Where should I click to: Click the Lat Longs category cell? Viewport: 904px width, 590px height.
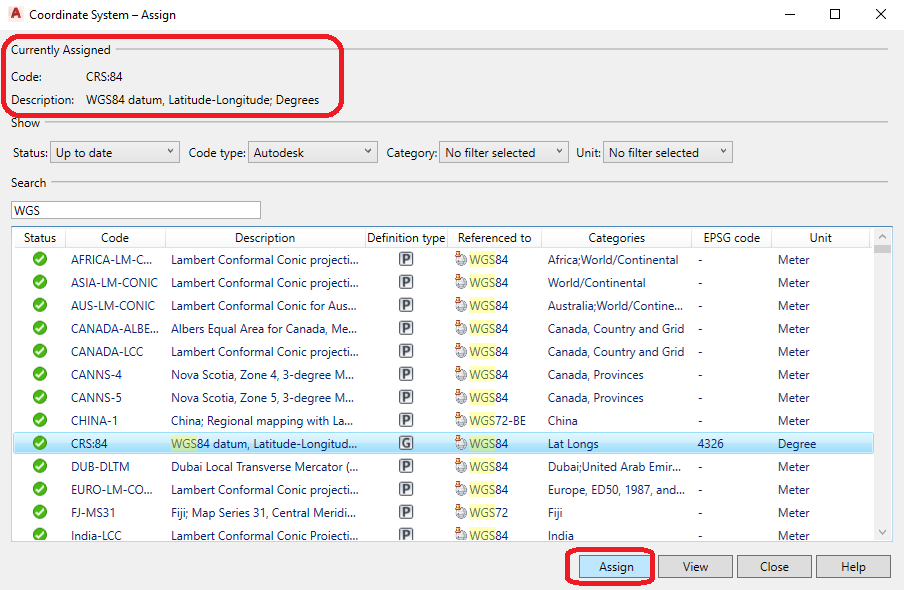point(572,444)
